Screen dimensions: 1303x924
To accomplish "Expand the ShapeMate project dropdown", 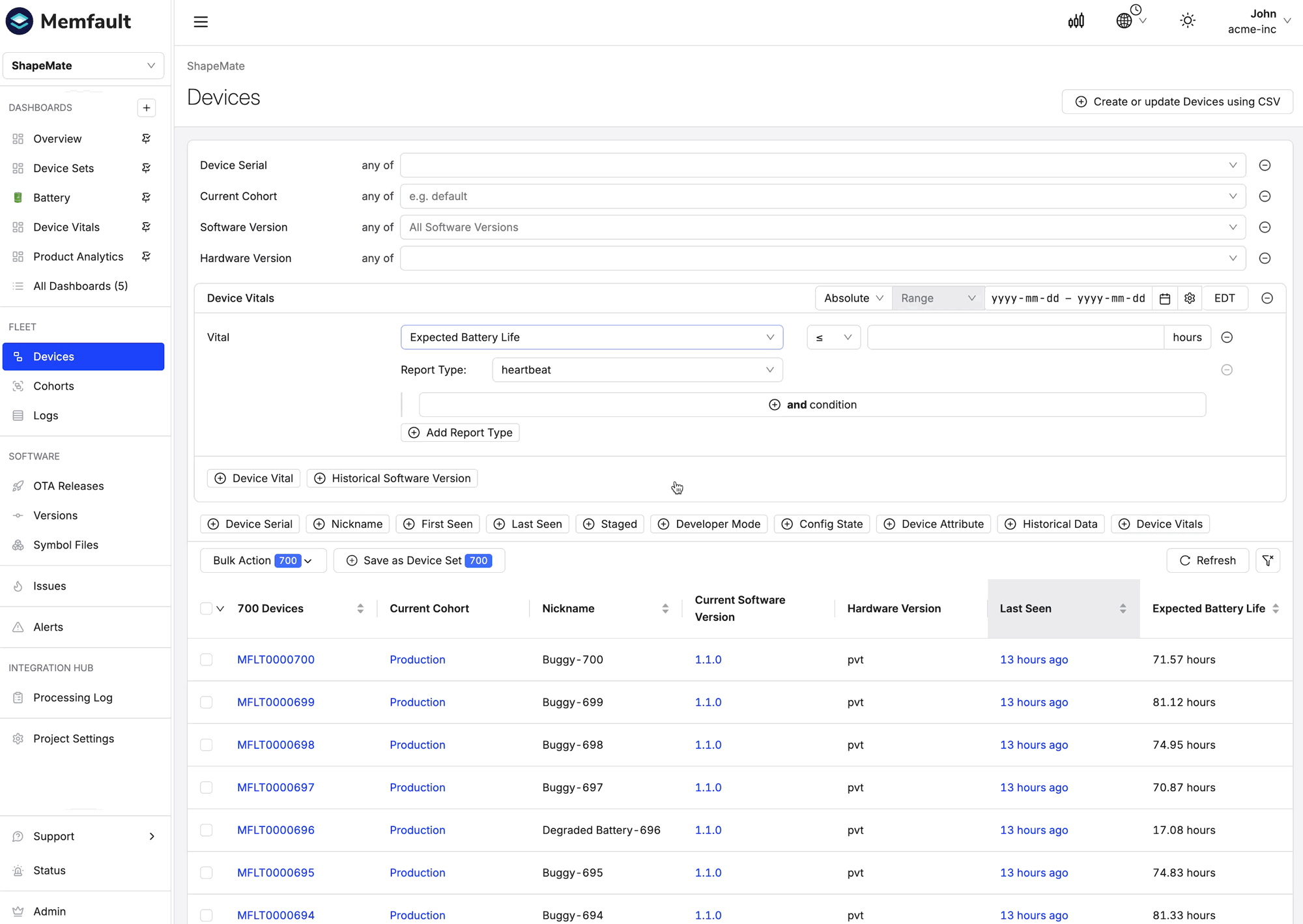I will 83,66.
